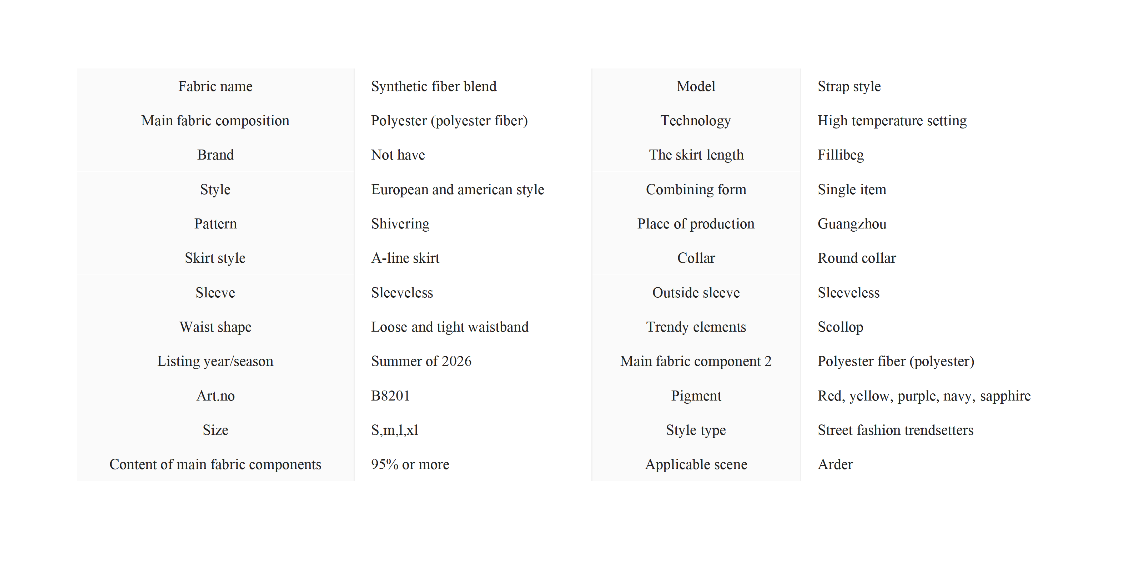The width and height of the screenshot is (1138, 570).
Task: Click the "Guangzhou" place of production
Action: click(852, 224)
